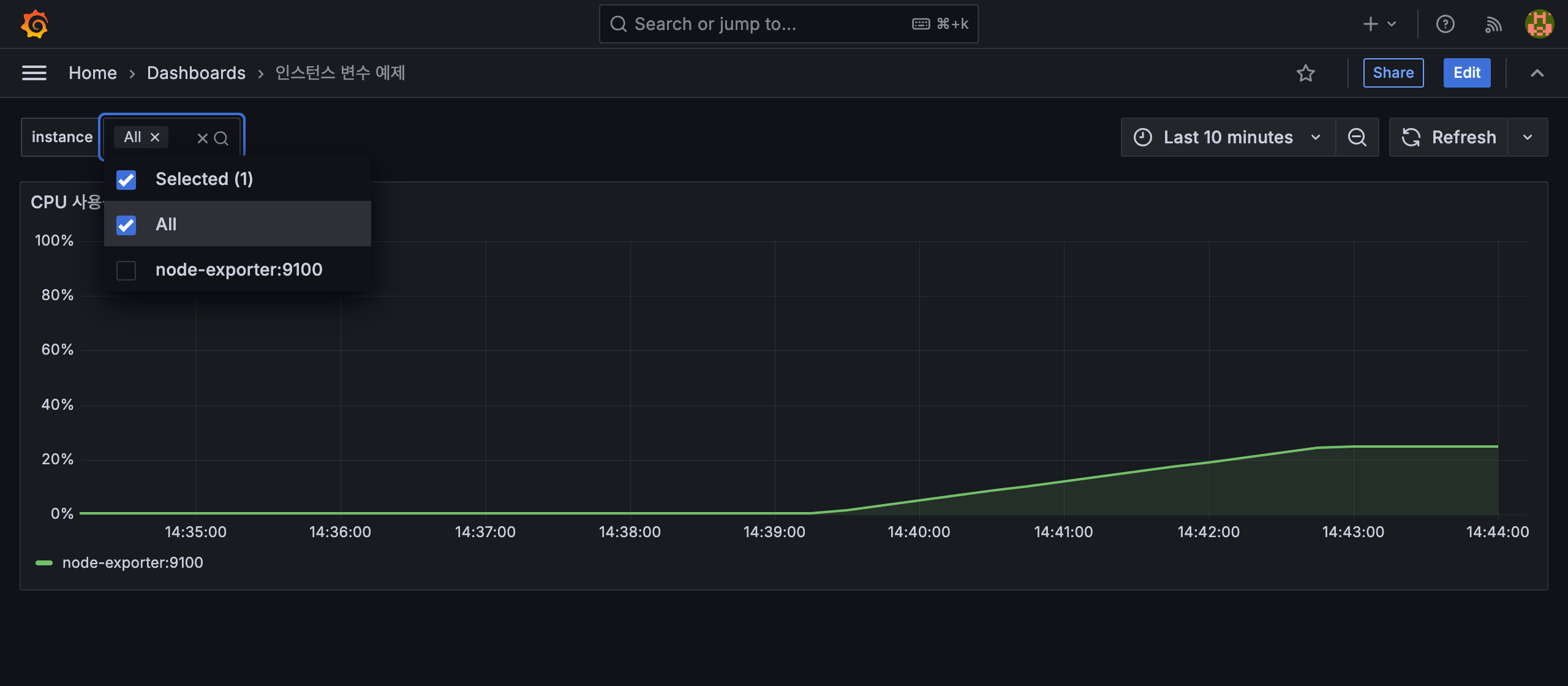Click the Share button

[1393, 73]
